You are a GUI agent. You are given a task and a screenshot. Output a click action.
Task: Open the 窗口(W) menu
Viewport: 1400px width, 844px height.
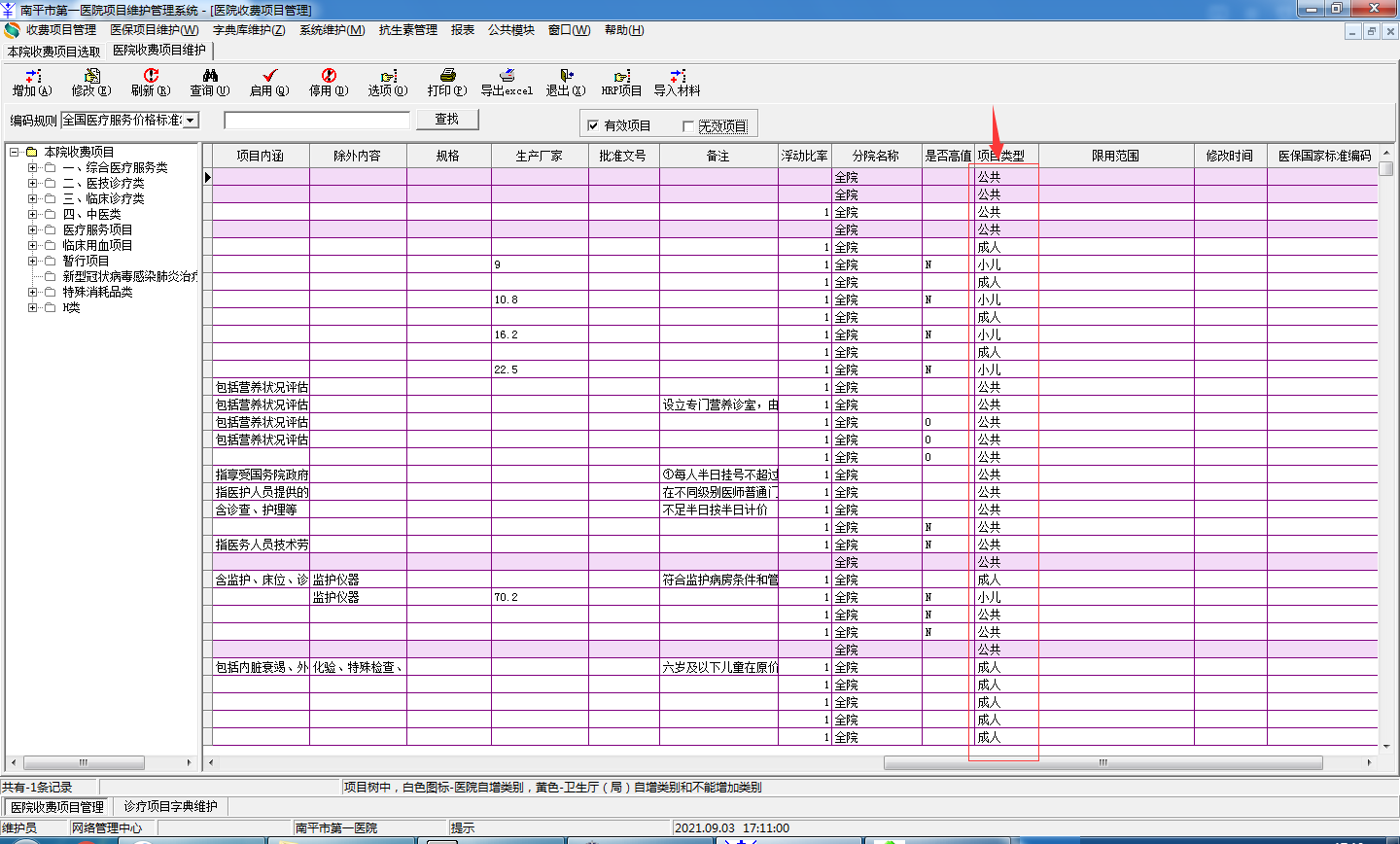coord(570,30)
